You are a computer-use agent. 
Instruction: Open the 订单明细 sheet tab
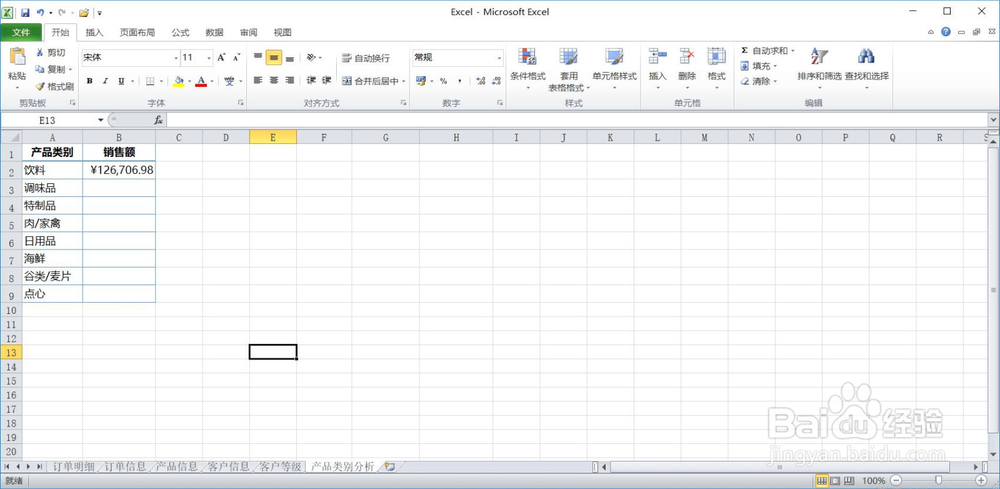click(74, 466)
